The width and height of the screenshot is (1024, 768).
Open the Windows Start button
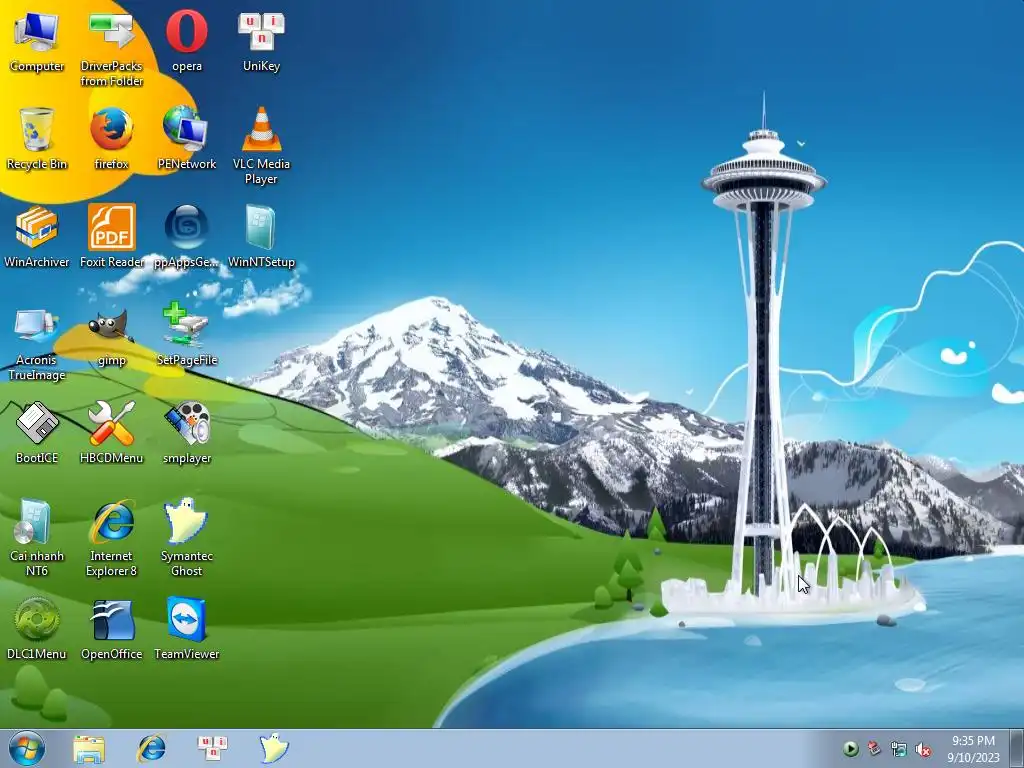tap(27, 748)
